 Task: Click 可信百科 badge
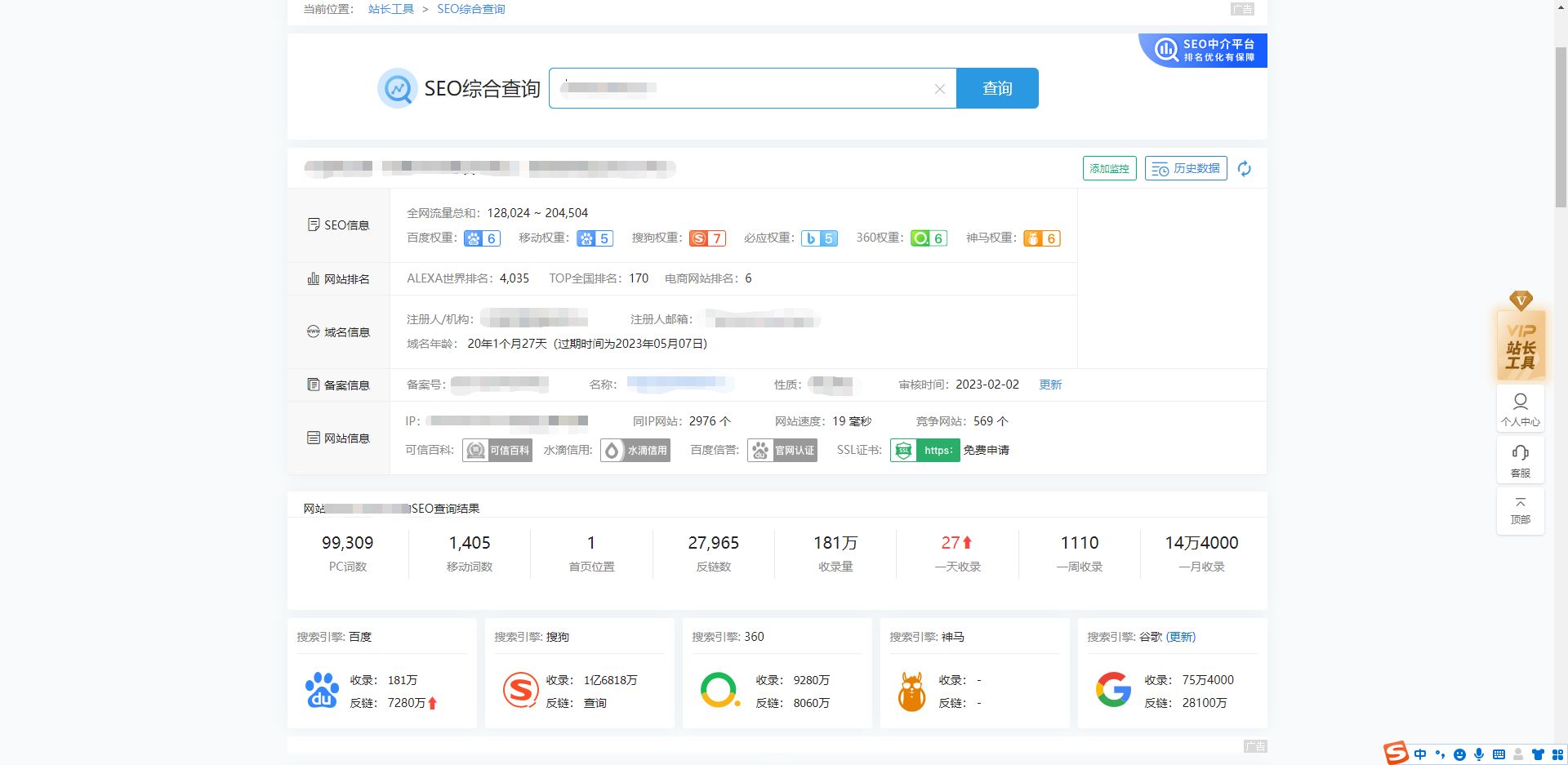(497, 450)
